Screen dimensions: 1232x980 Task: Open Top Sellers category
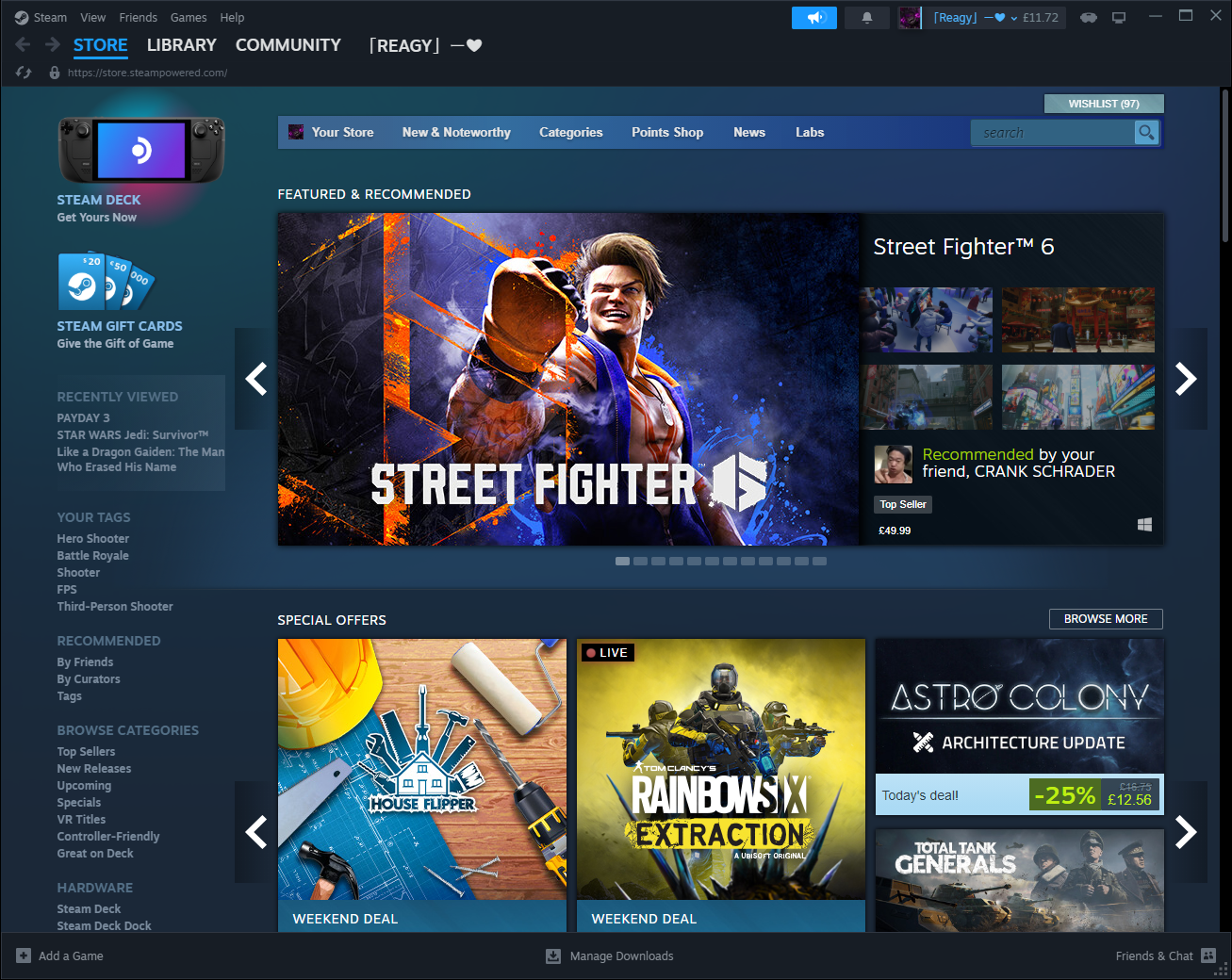[x=86, y=751]
